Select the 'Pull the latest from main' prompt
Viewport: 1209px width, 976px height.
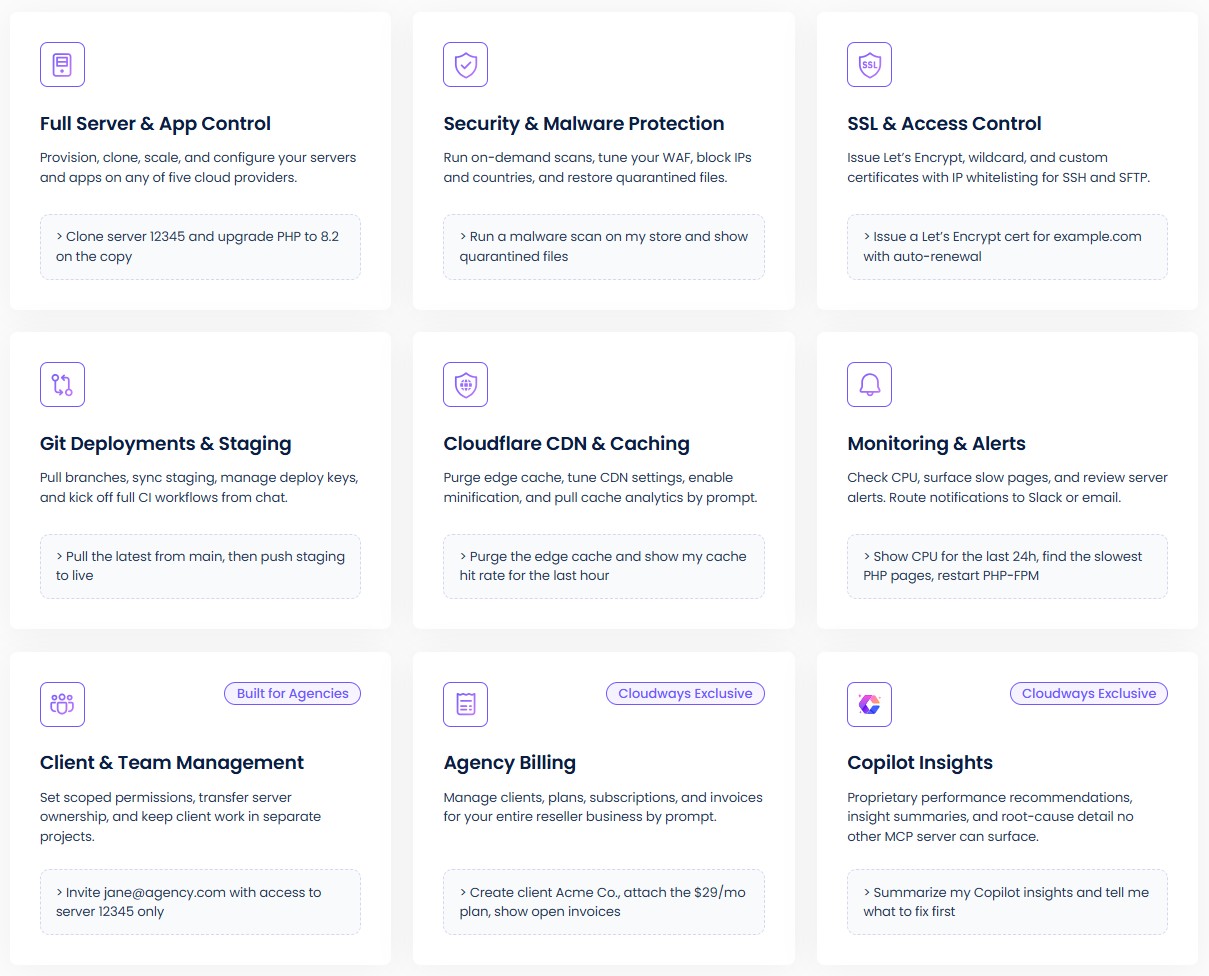200,566
